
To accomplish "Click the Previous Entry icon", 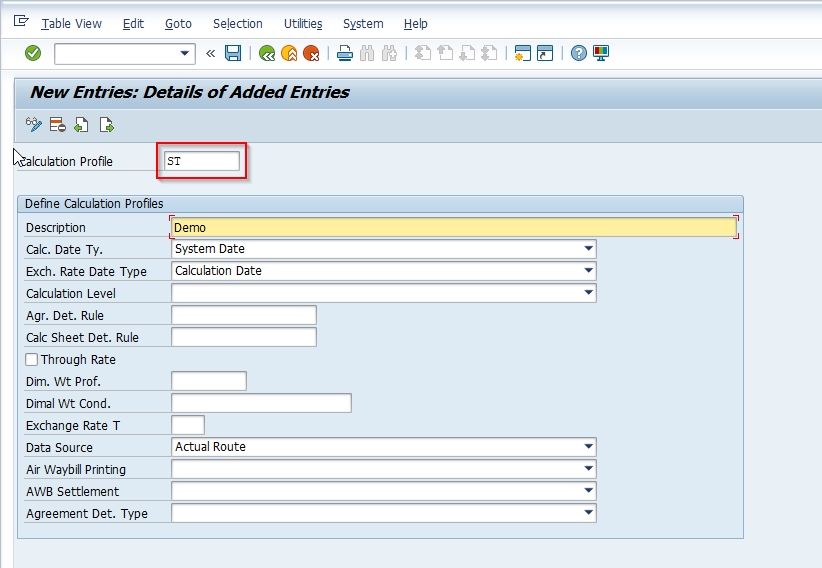I will click(x=81, y=125).
